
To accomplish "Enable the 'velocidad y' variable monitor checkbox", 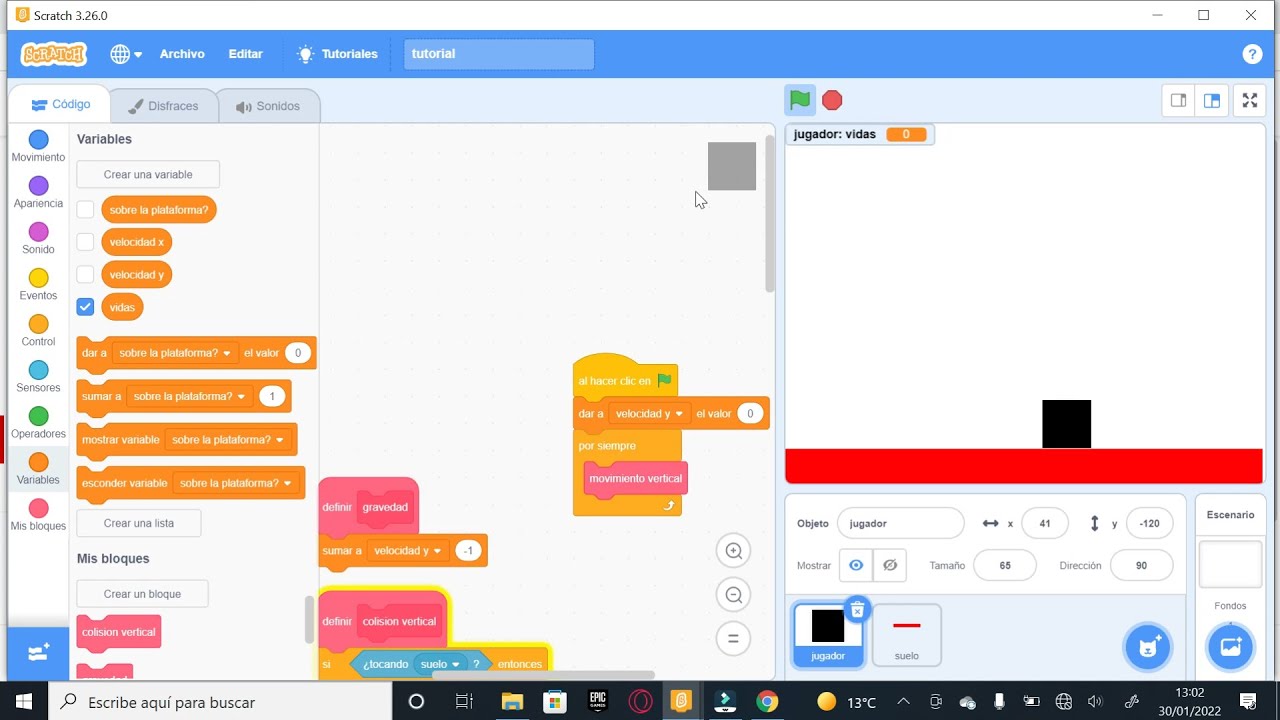I will (x=85, y=274).
